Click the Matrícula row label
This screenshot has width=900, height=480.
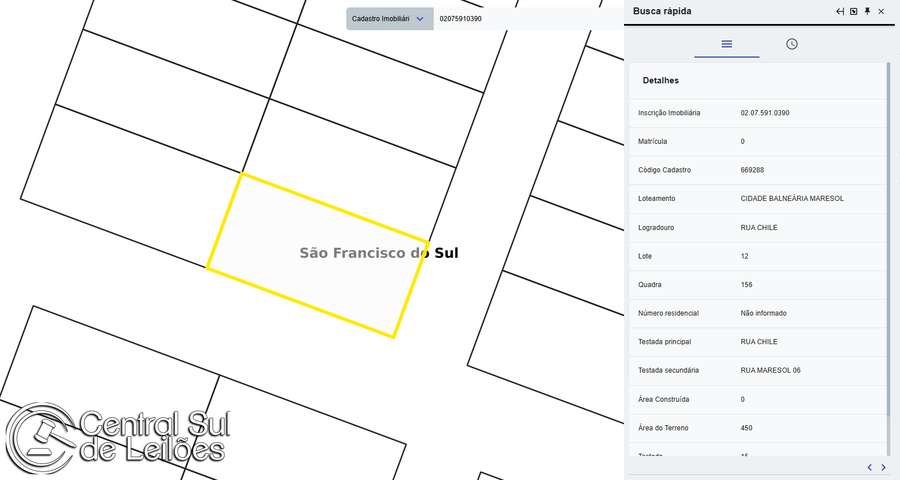pos(653,141)
